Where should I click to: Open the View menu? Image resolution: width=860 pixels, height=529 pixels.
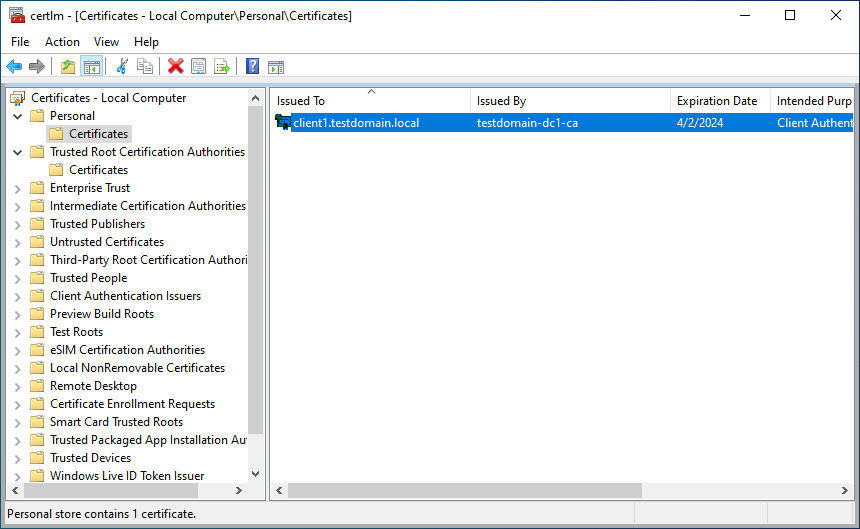tap(106, 42)
